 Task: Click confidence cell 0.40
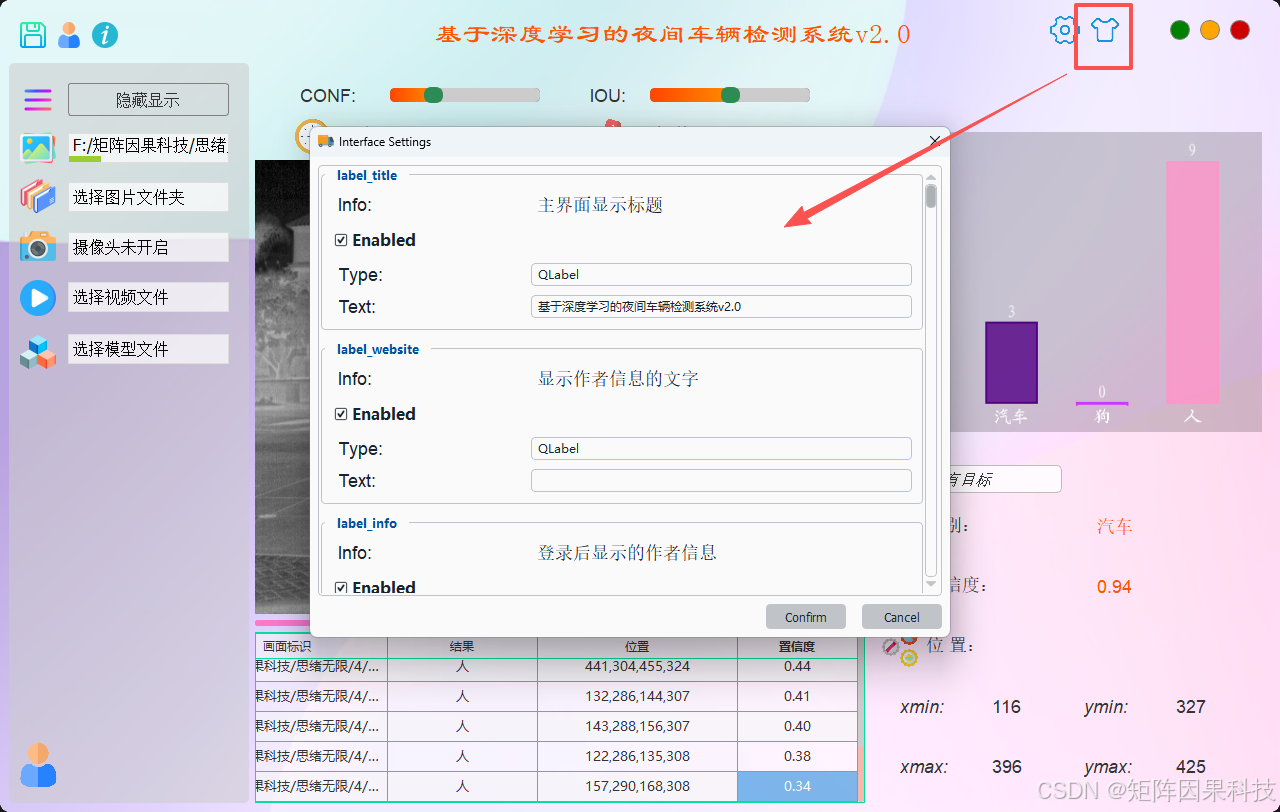[x=797, y=726]
